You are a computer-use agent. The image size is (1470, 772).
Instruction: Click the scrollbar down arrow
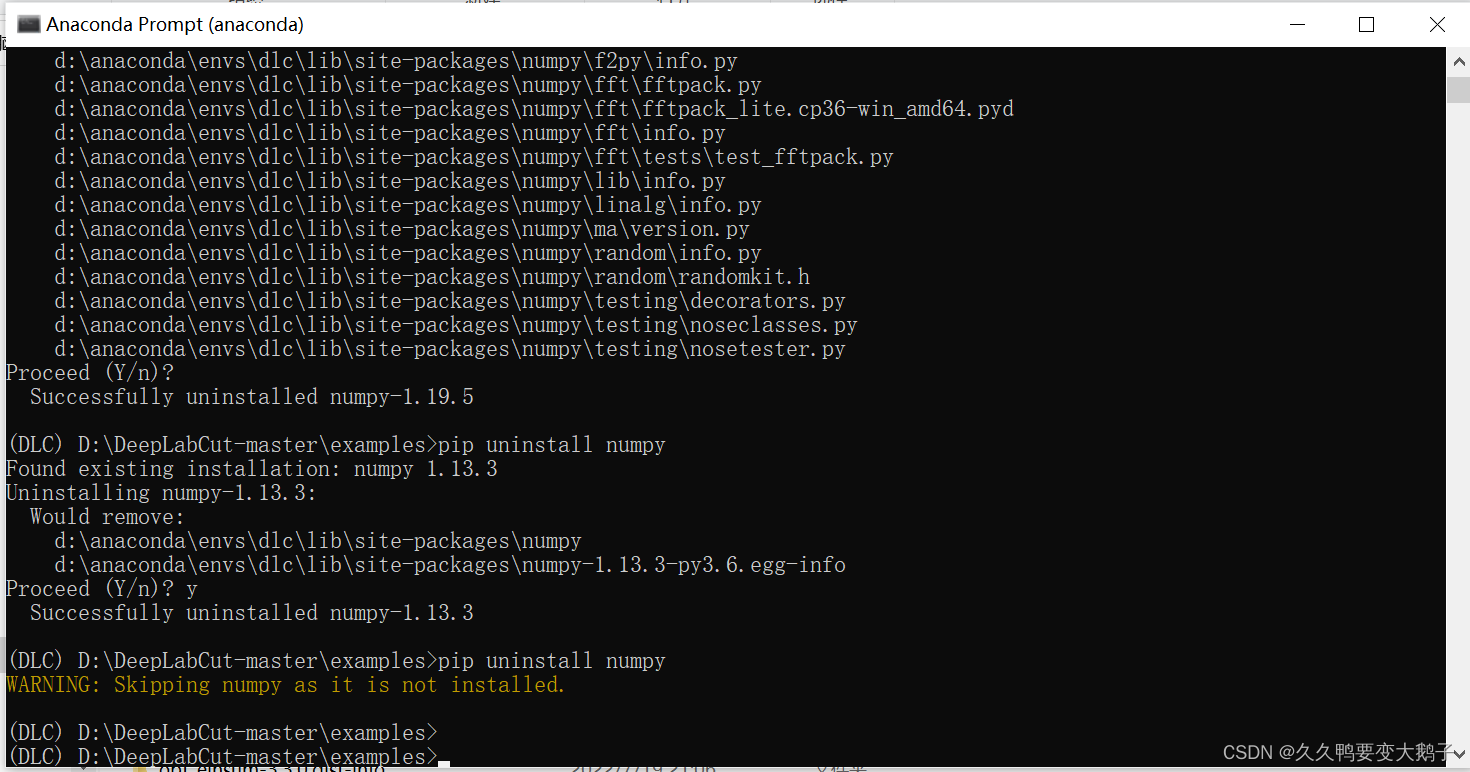click(1458, 756)
